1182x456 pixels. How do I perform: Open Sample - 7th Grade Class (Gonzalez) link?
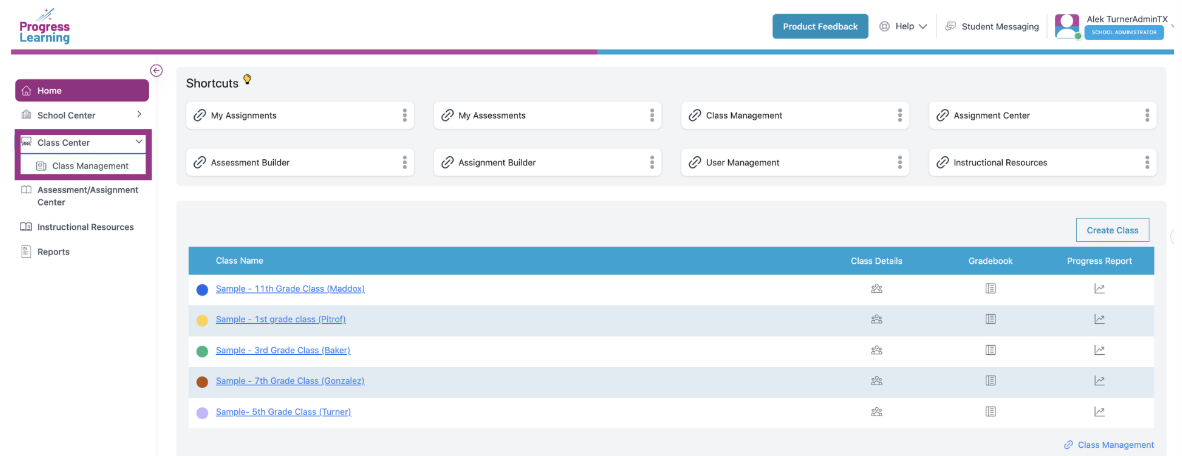pos(290,381)
